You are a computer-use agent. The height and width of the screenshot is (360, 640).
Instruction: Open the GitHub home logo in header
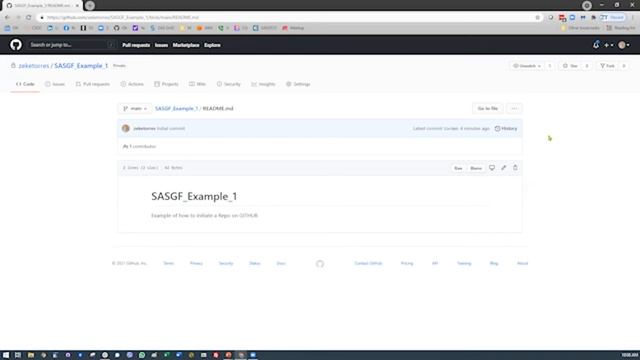click(16, 44)
